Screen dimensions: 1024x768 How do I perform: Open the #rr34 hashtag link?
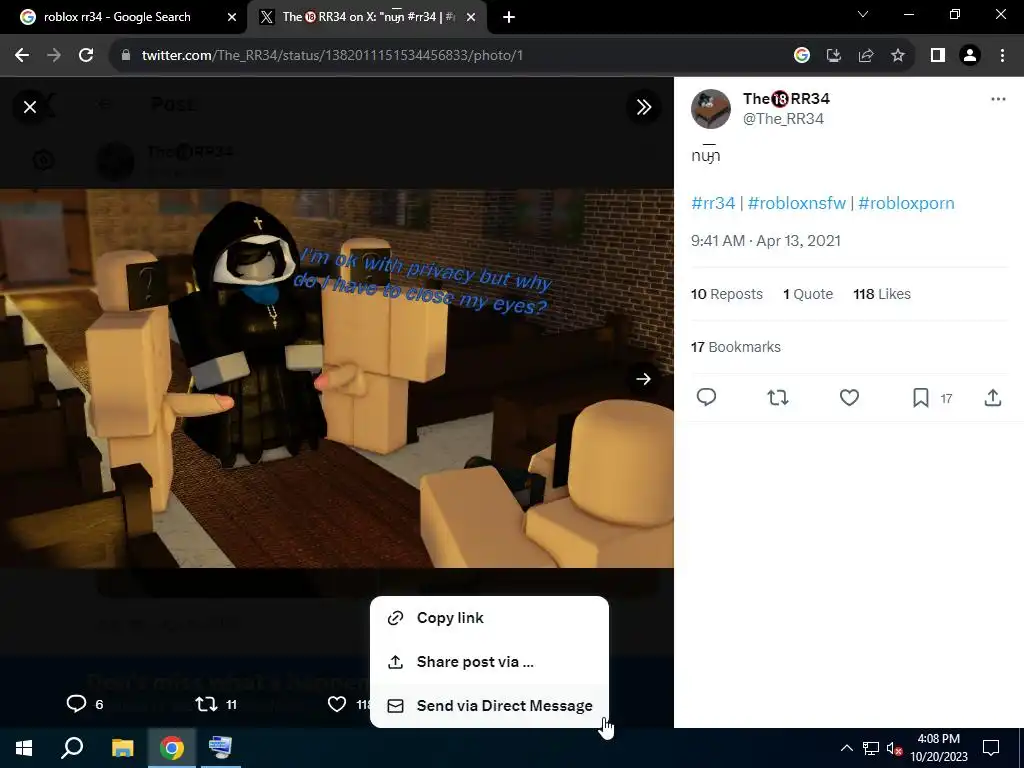pos(713,203)
